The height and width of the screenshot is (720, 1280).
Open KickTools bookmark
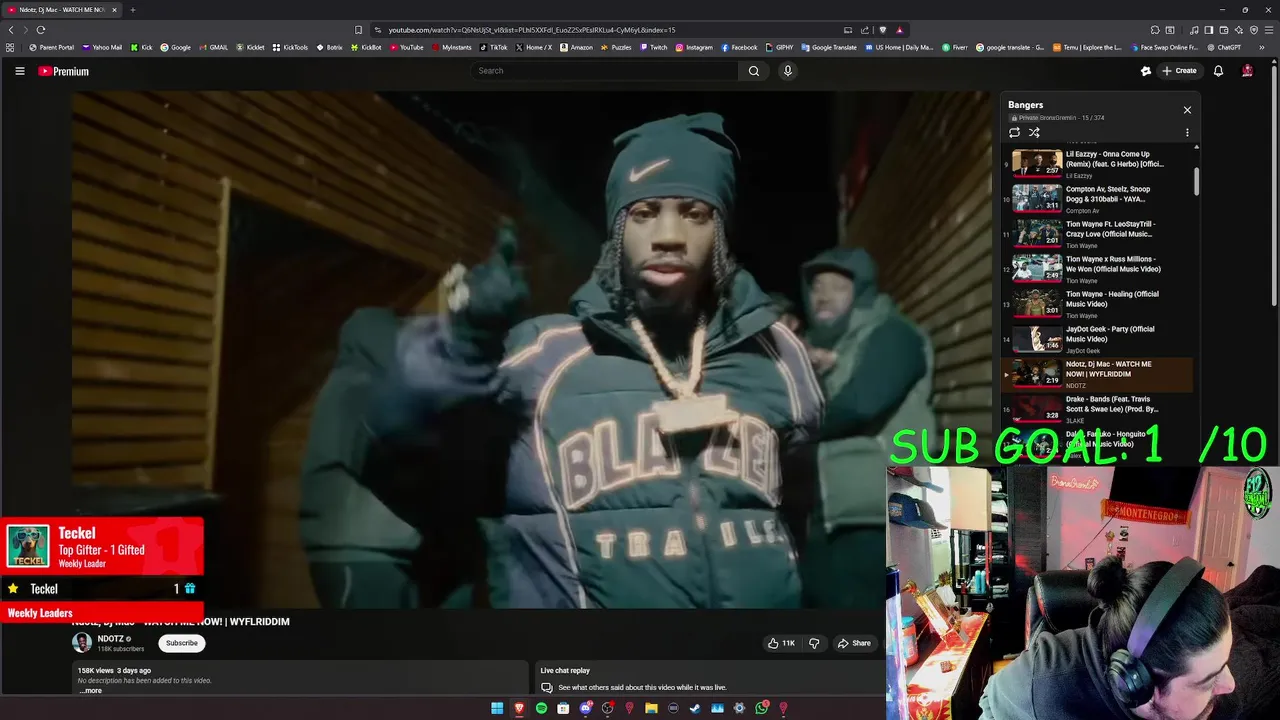[290, 47]
